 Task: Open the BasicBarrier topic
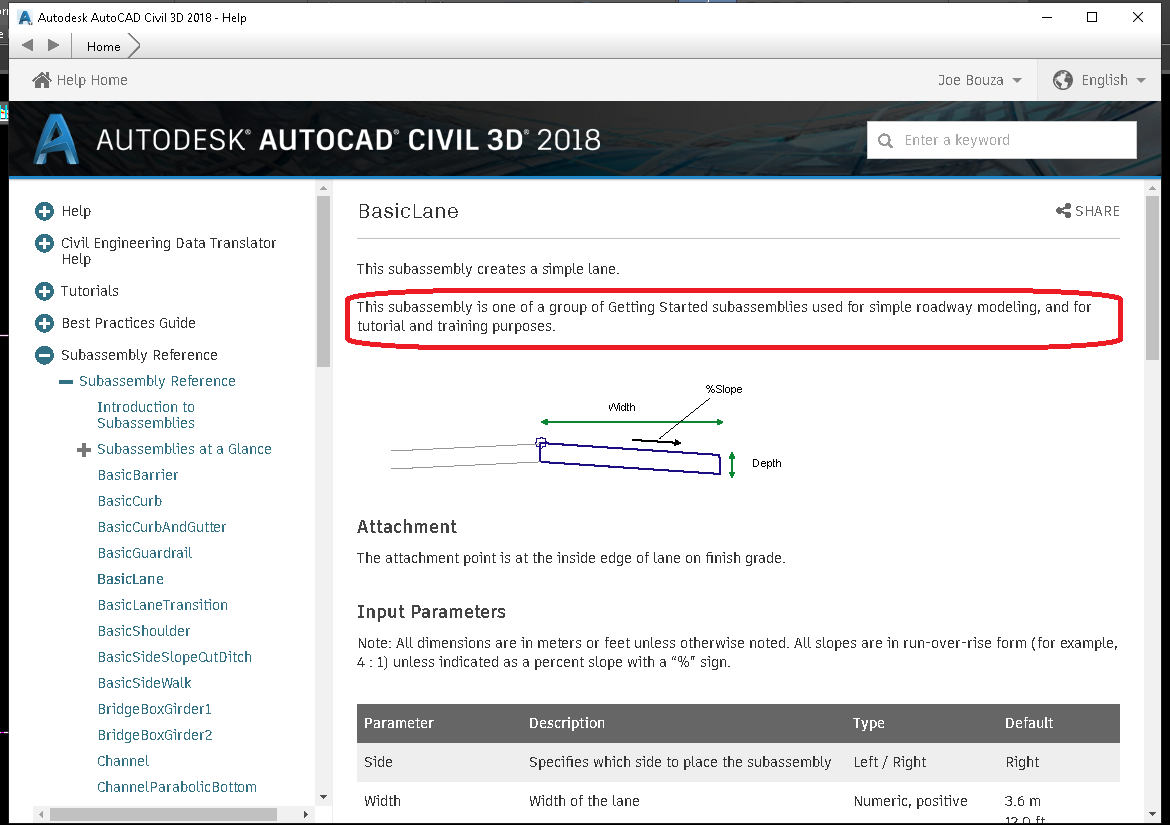pyautogui.click(x=138, y=475)
